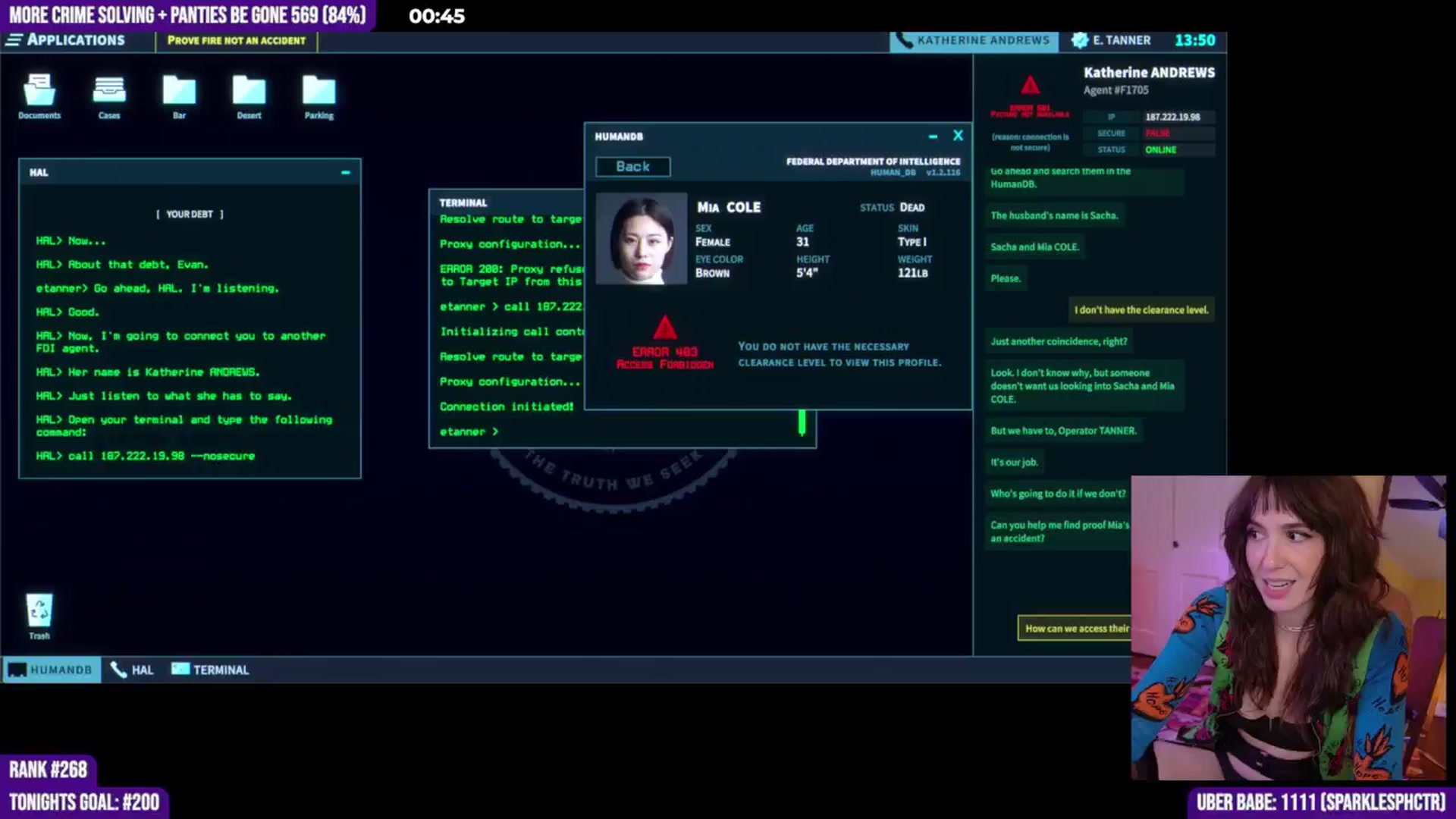Click Mia Cole profile photo
1456x819 pixels.
click(642, 239)
